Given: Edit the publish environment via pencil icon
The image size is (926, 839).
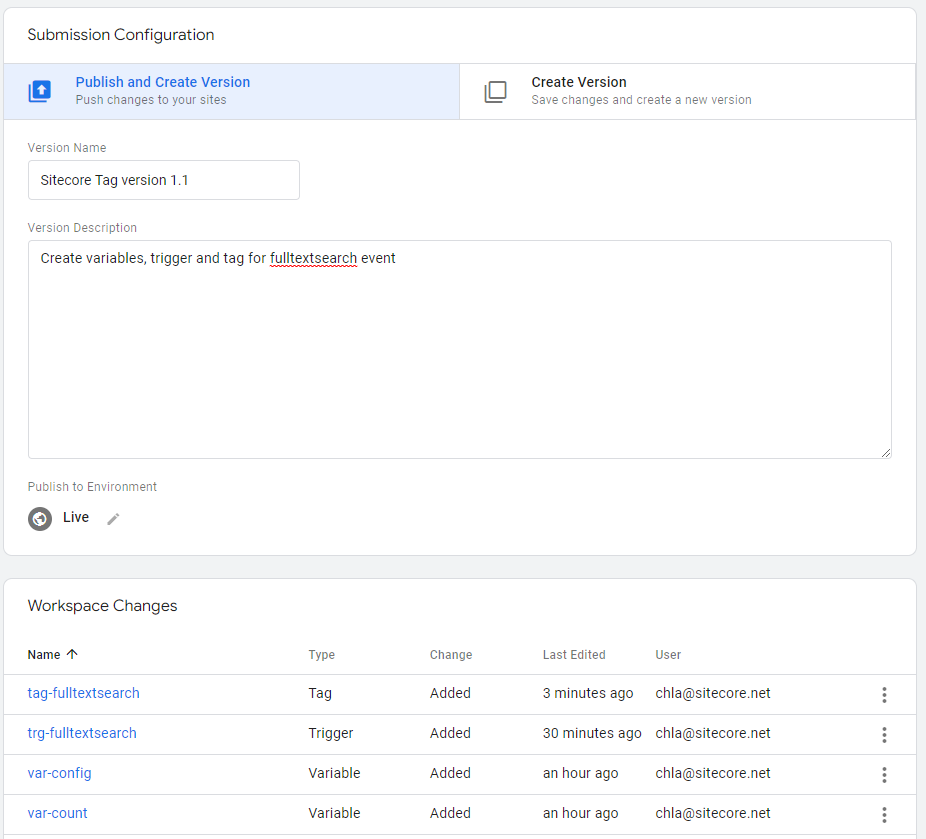Looking at the screenshot, I should click(113, 518).
